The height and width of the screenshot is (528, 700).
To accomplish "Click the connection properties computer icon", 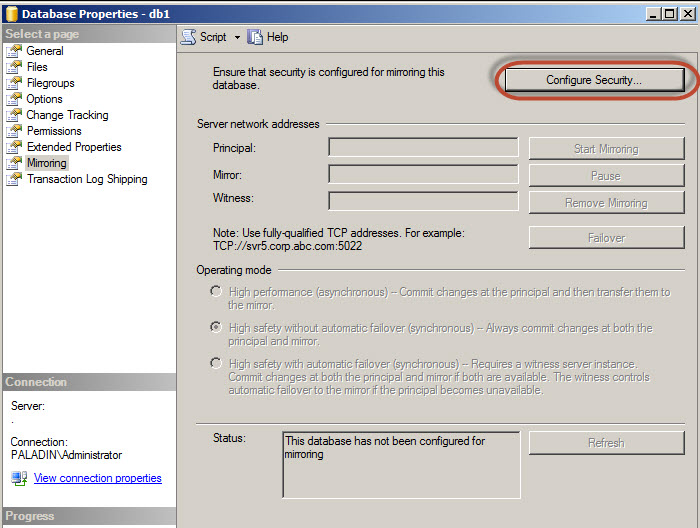I will pos(19,478).
